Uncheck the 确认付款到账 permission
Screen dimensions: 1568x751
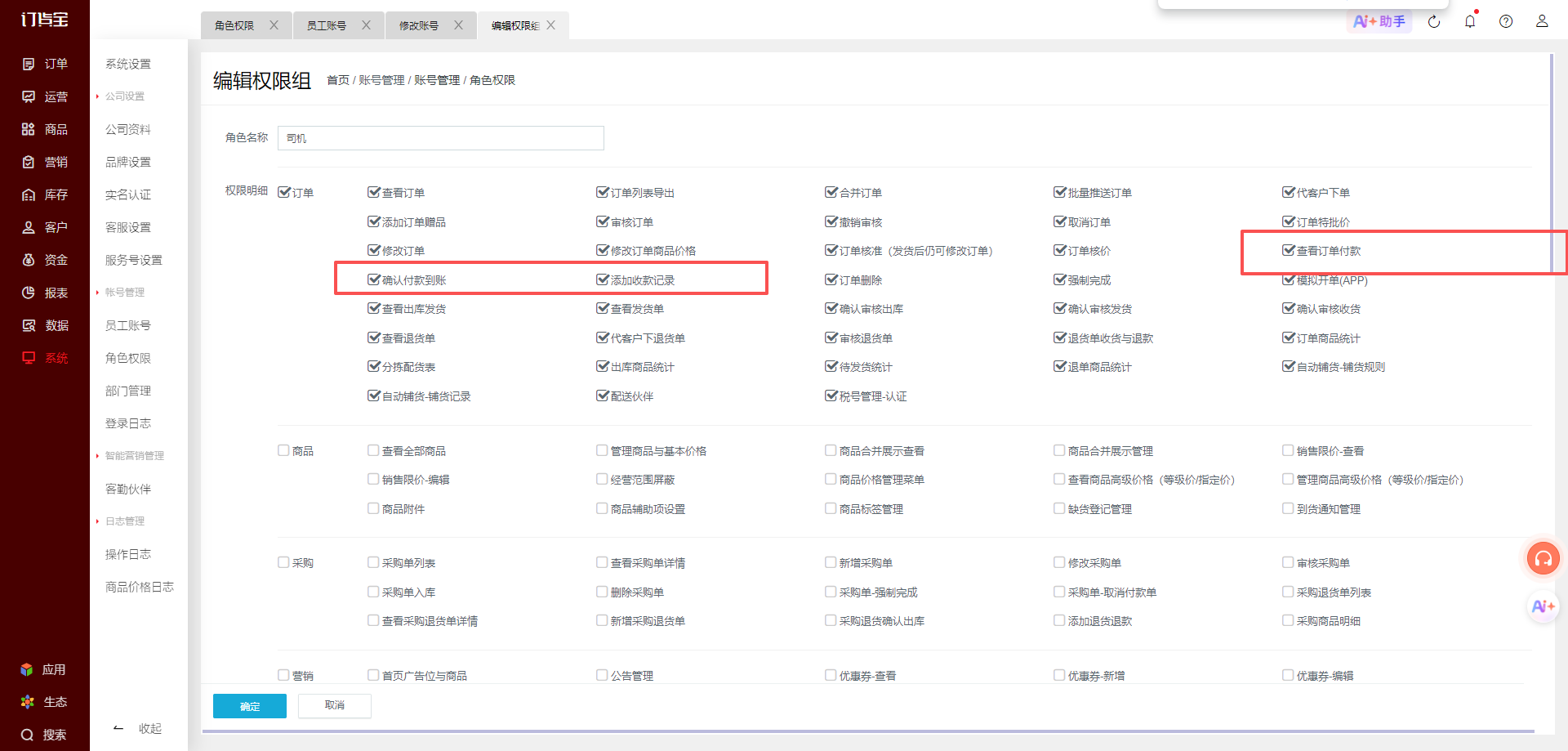[373, 279]
